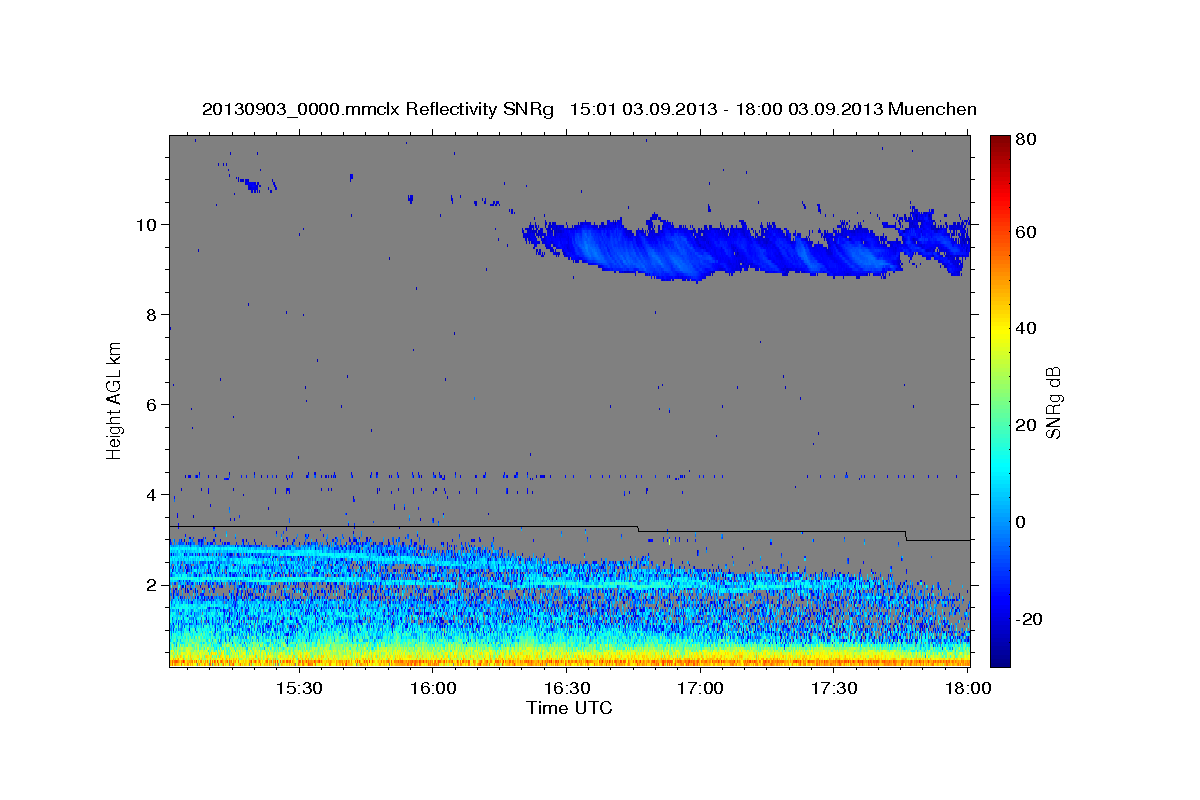
Task: Click the 'Time UTC' axis label
Action: pyautogui.click(x=569, y=708)
